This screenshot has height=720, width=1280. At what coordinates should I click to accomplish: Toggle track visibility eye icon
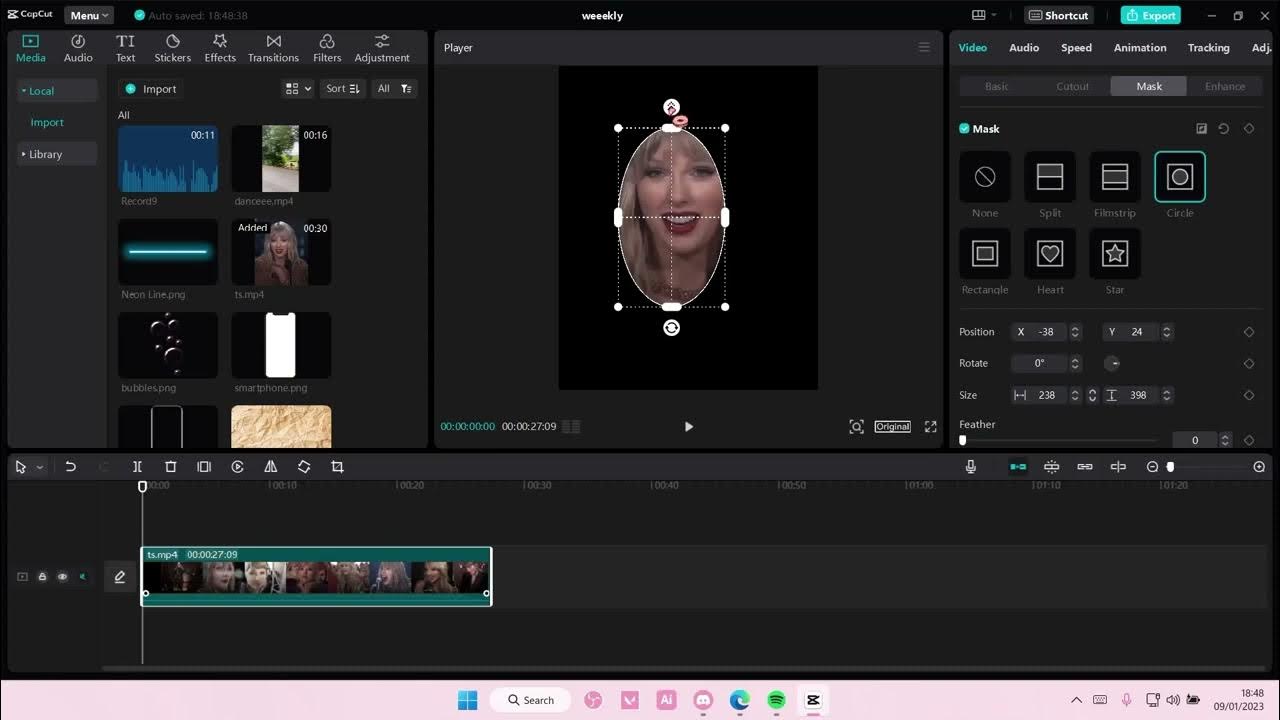coord(62,577)
